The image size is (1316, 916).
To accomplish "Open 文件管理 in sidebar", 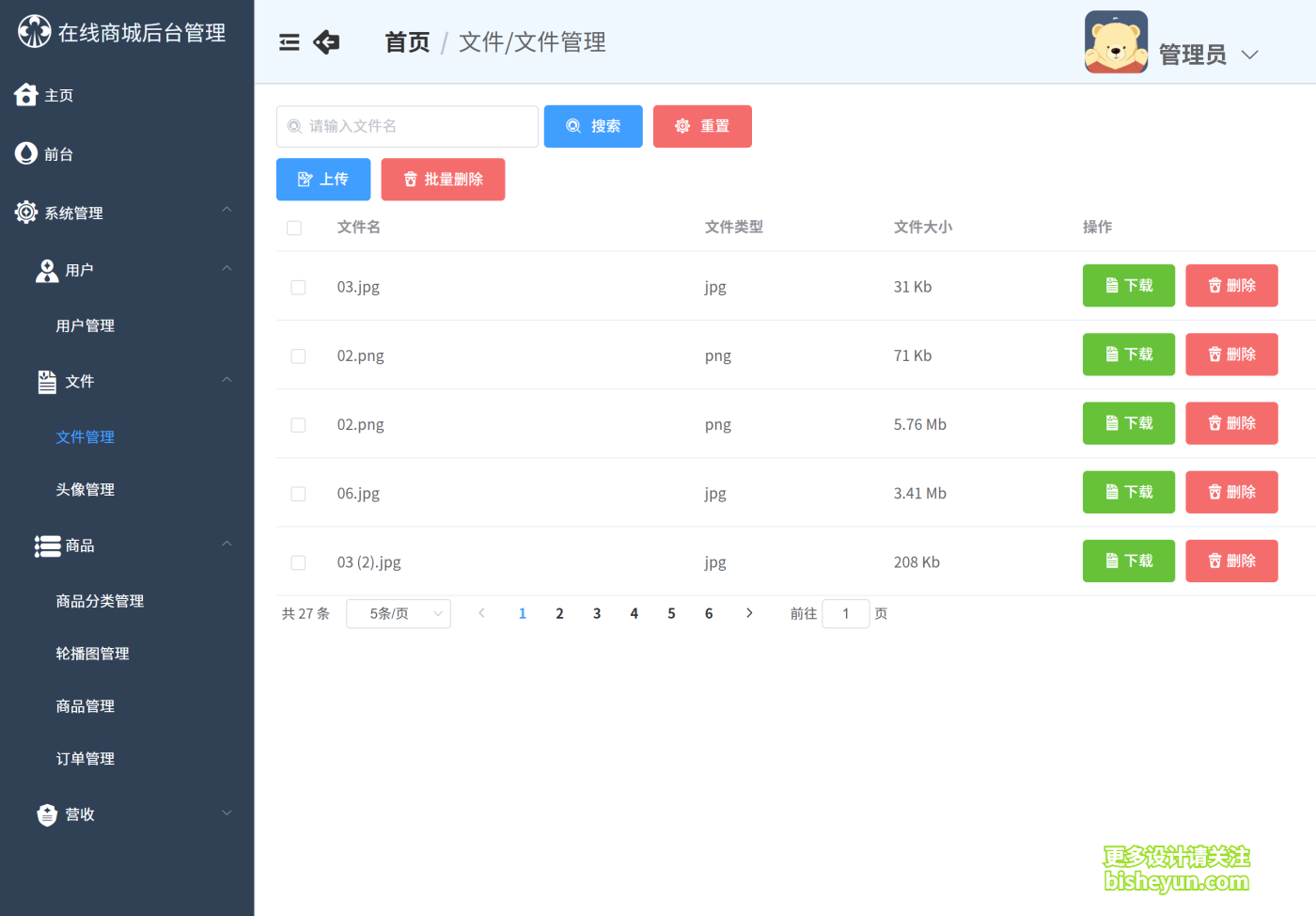I will coord(86,436).
